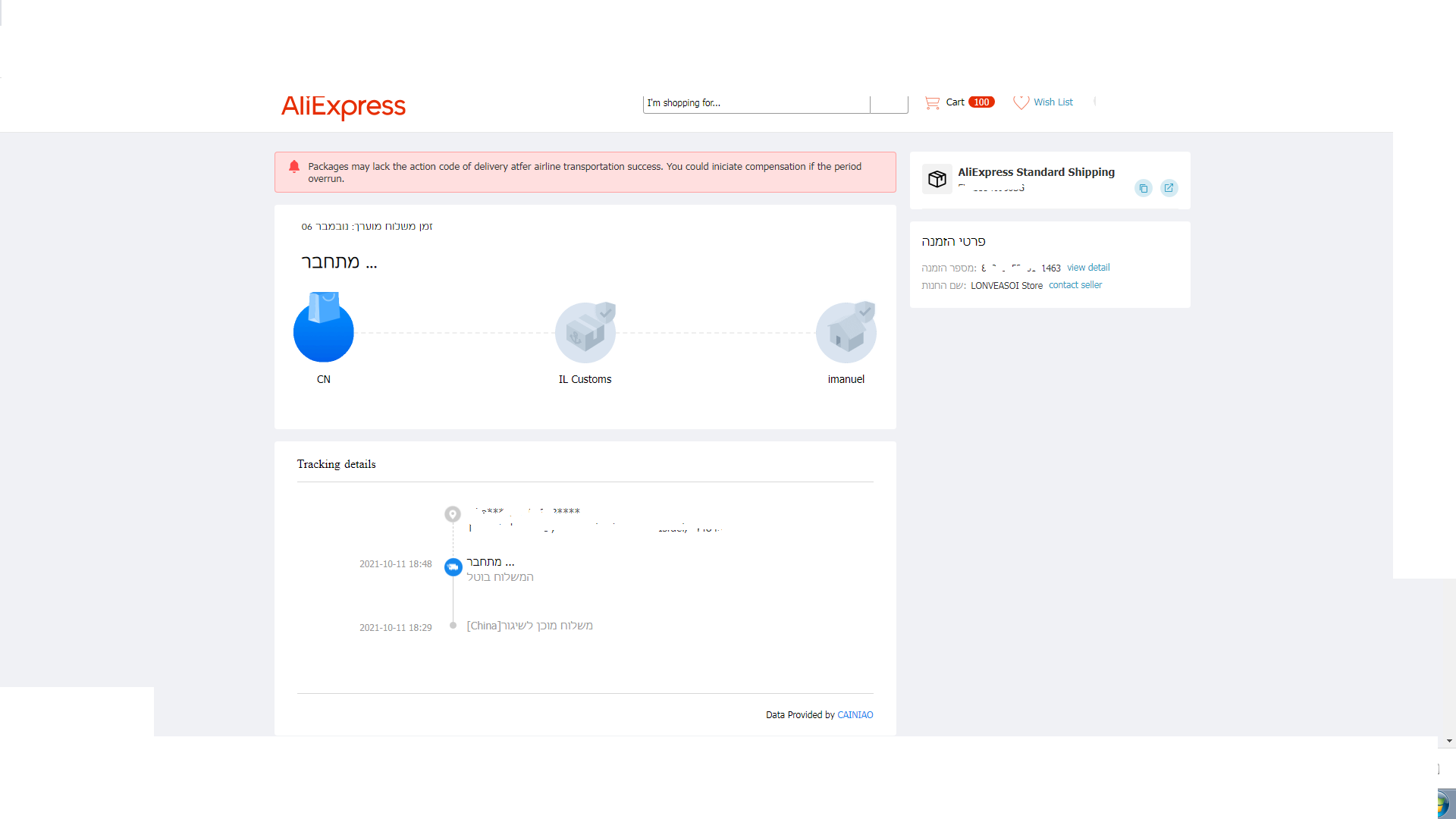Click the shopping cart icon
The image size is (1456, 819).
[932, 102]
